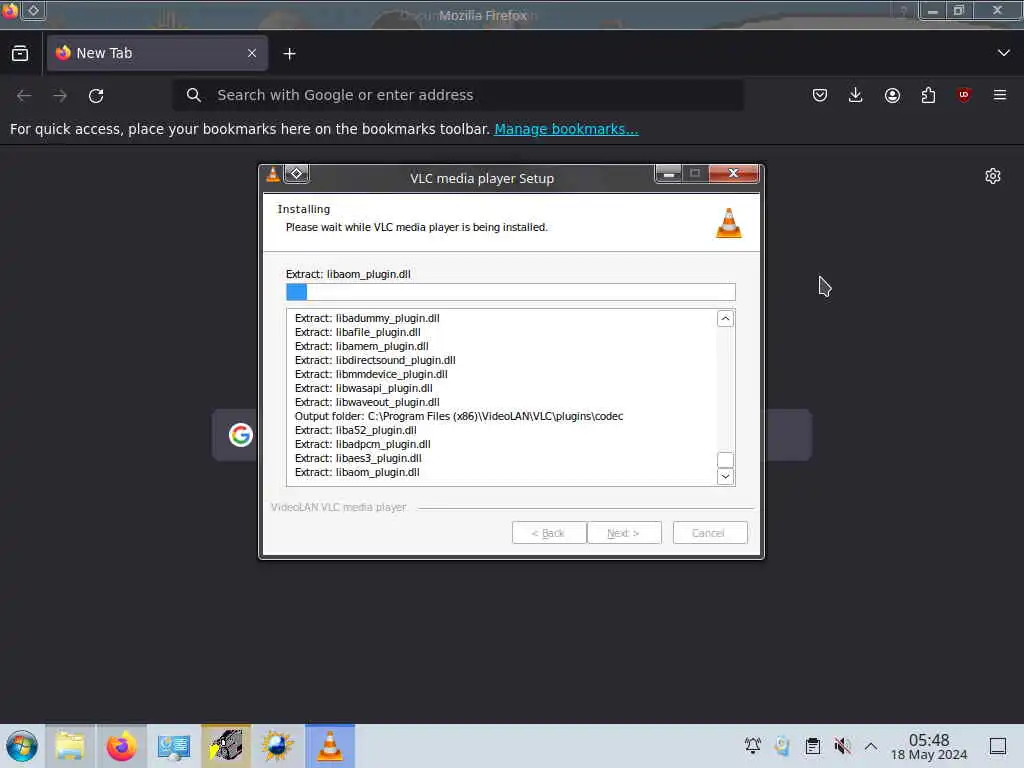Click the Next button in VLC Setup

pyautogui.click(x=624, y=533)
